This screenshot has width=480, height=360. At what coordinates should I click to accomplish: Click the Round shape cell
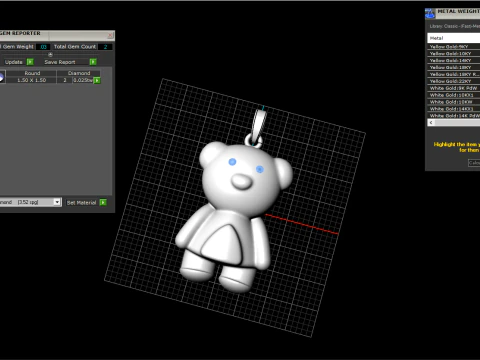(32, 73)
